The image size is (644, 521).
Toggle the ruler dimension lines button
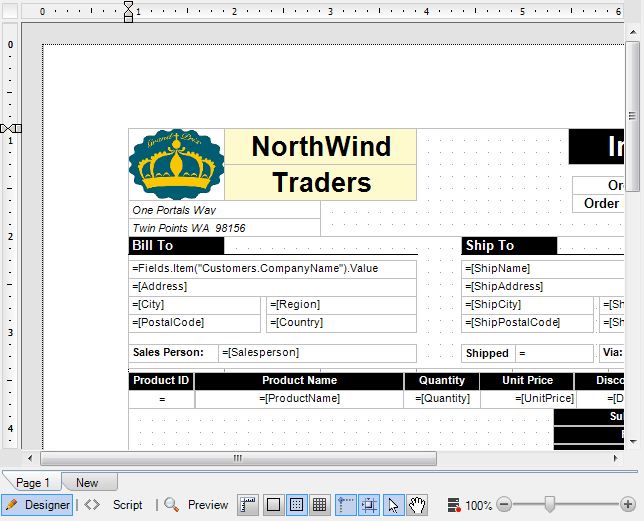[x=248, y=505]
